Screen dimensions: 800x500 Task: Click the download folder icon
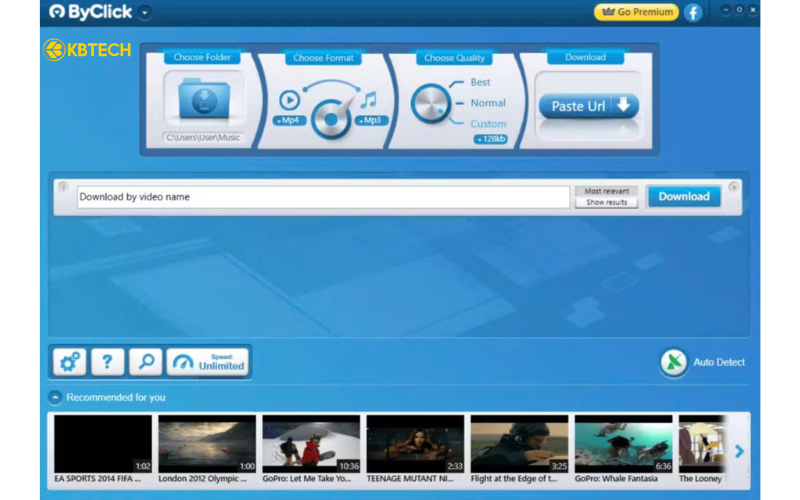point(203,100)
